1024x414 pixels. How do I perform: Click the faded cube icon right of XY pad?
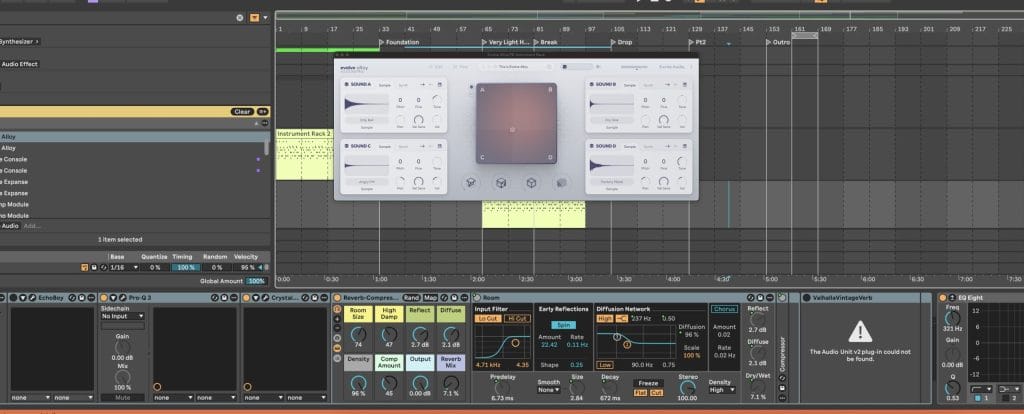click(x=562, y=183)
